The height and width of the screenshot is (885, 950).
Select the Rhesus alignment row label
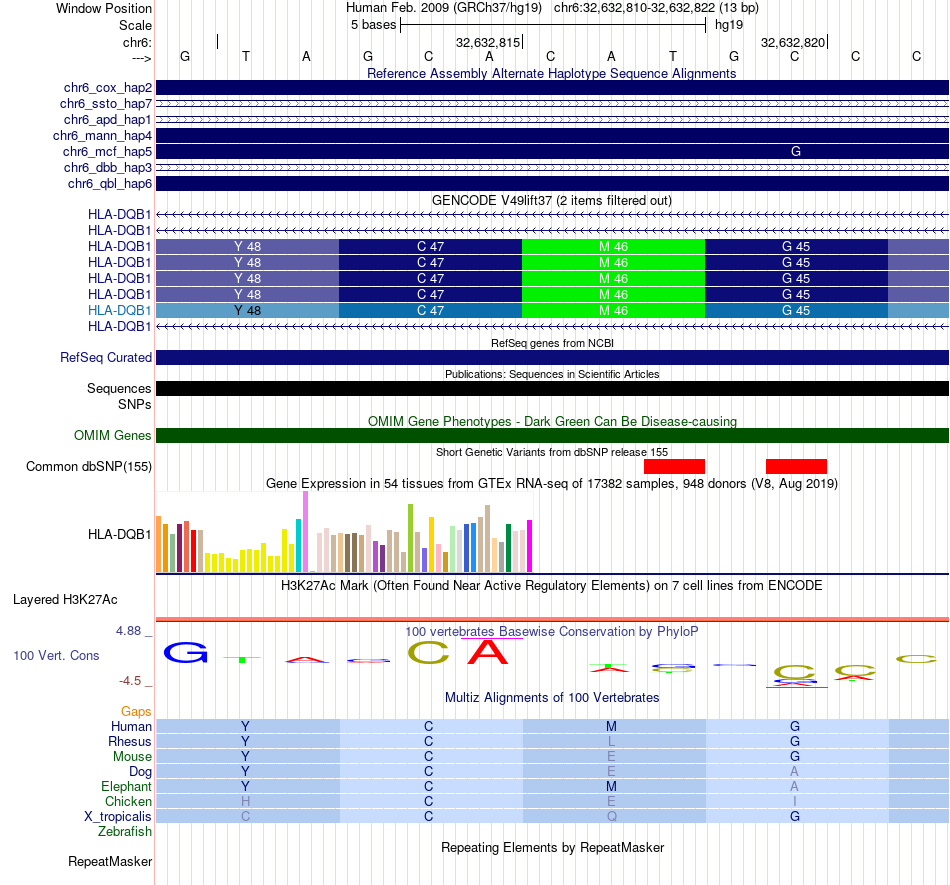[x=130, y=741]
